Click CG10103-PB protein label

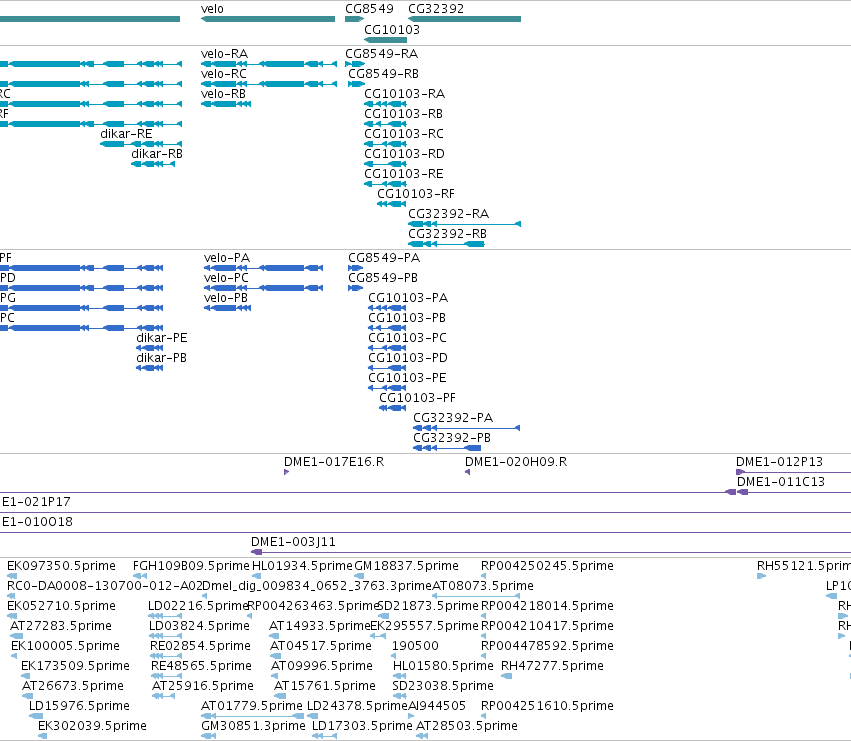407,318
